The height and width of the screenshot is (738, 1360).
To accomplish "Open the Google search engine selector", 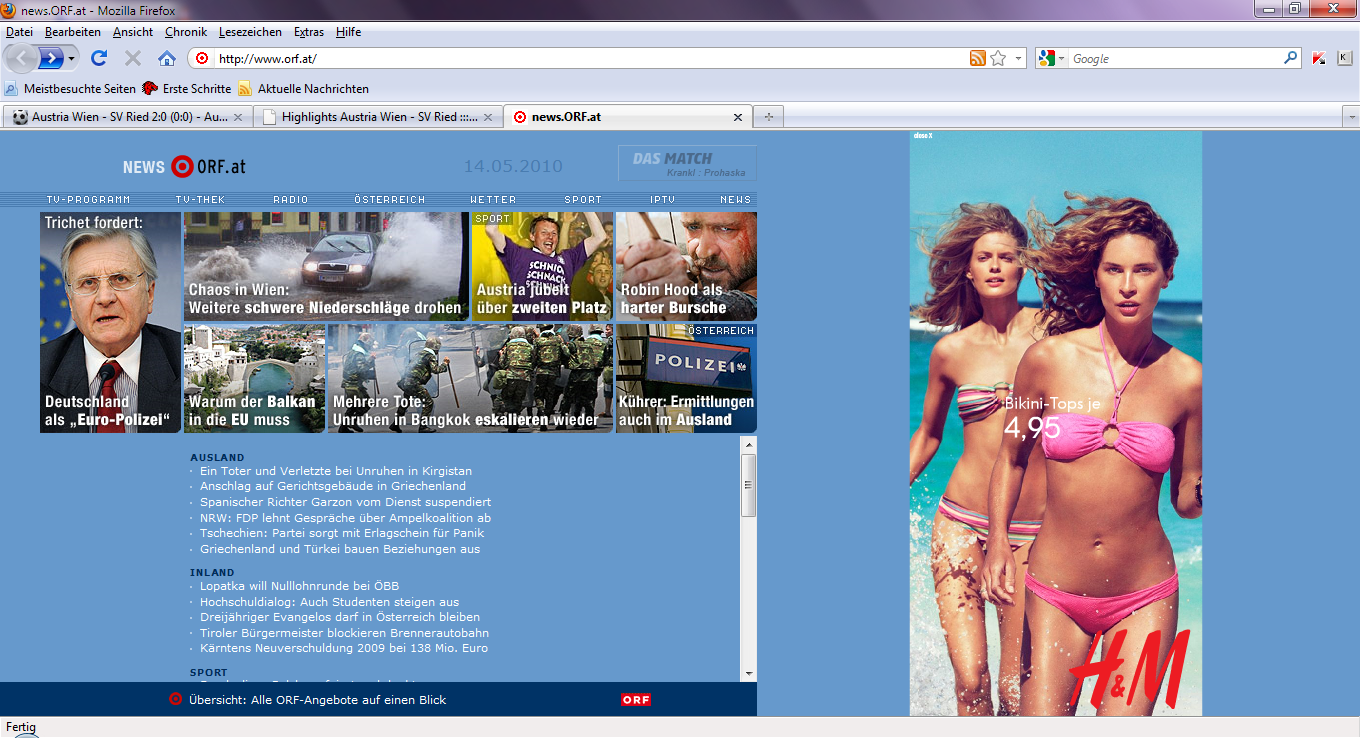I will [1052, 58].
